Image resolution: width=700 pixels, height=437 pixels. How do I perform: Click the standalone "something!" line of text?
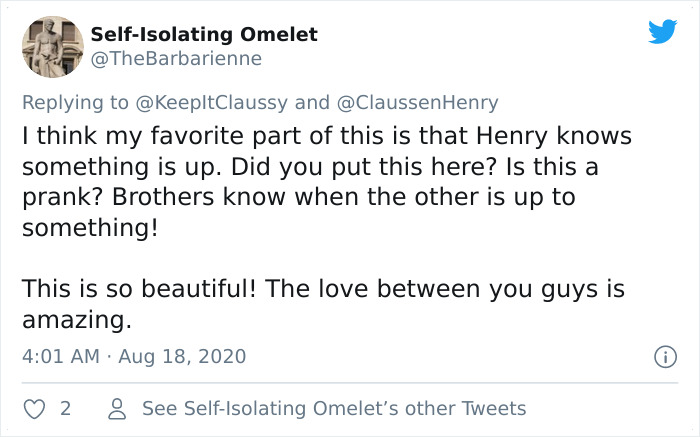point(89,228)
